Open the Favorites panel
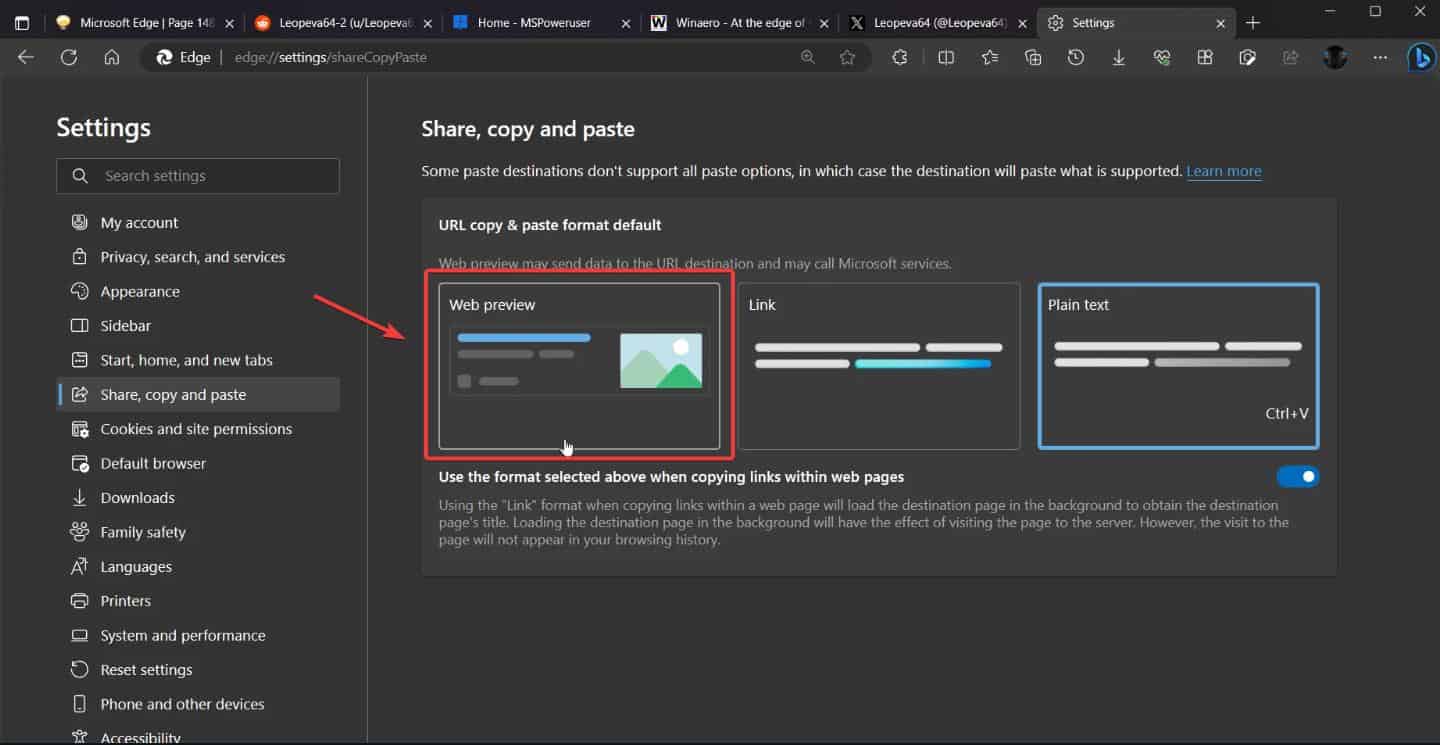The image size is (1440, 745). (989, 57)
